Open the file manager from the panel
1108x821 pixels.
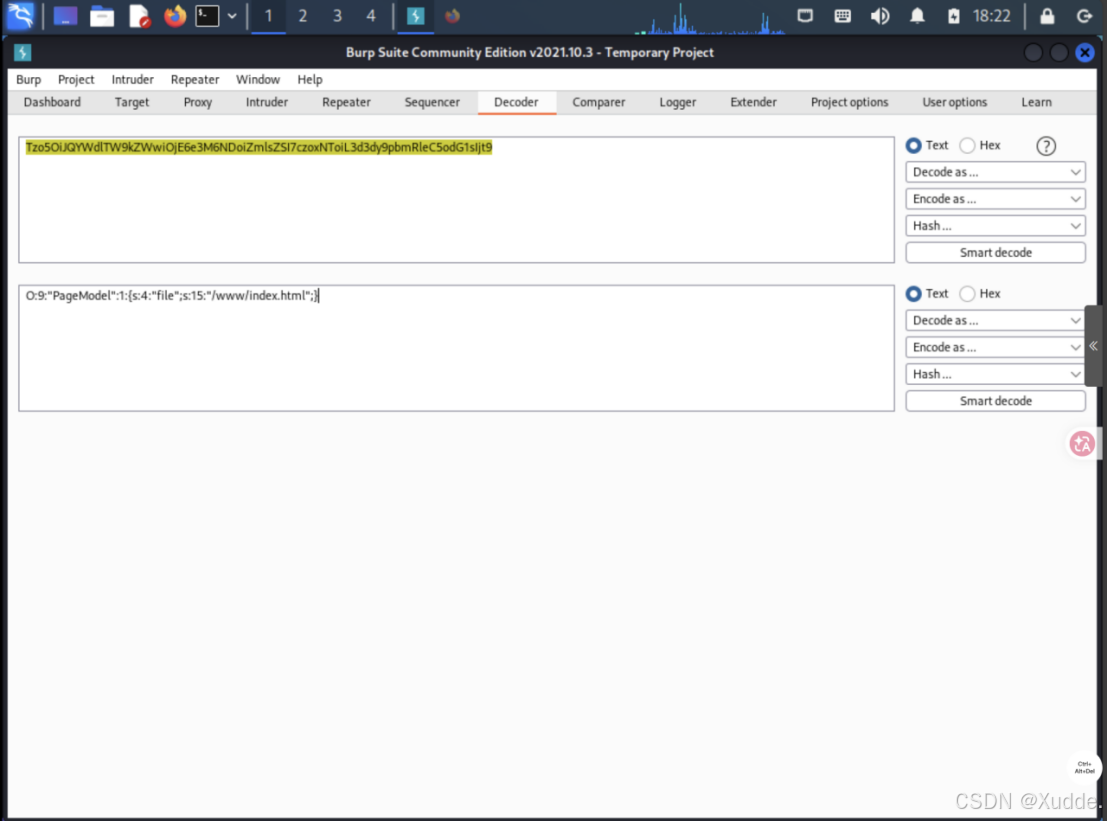tap(102, 16)
